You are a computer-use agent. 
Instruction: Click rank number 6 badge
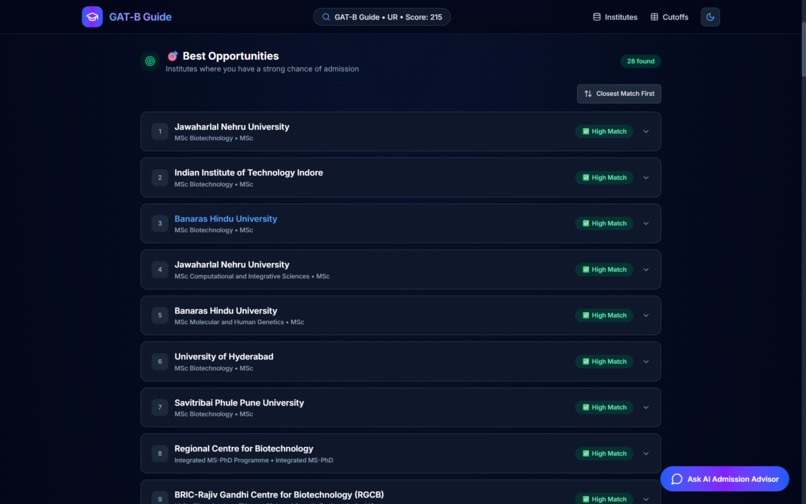pyautogui.click(x=160, y=362)
